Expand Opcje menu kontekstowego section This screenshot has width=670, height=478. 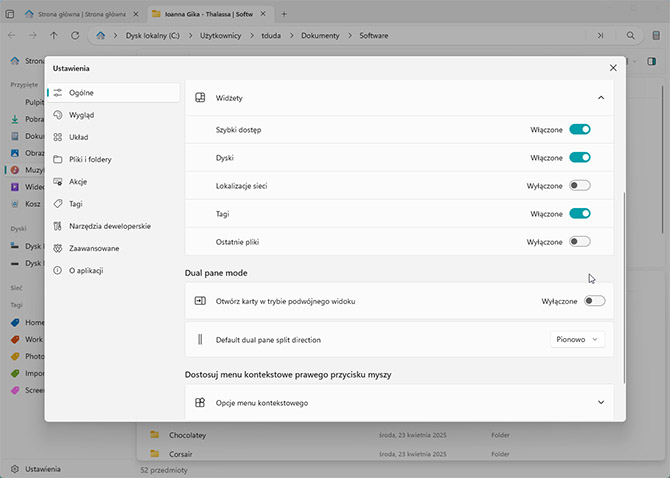600,403
